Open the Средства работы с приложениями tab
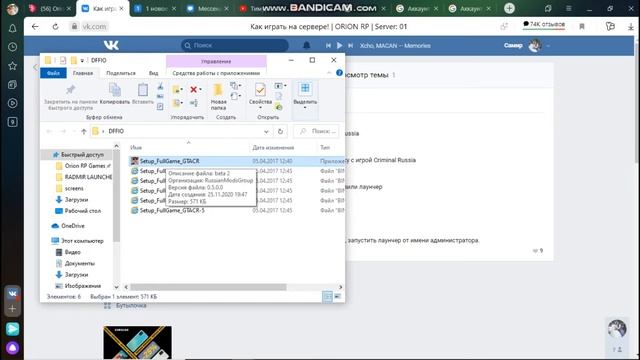The image size is (640, 360). [x=216, y=73]
